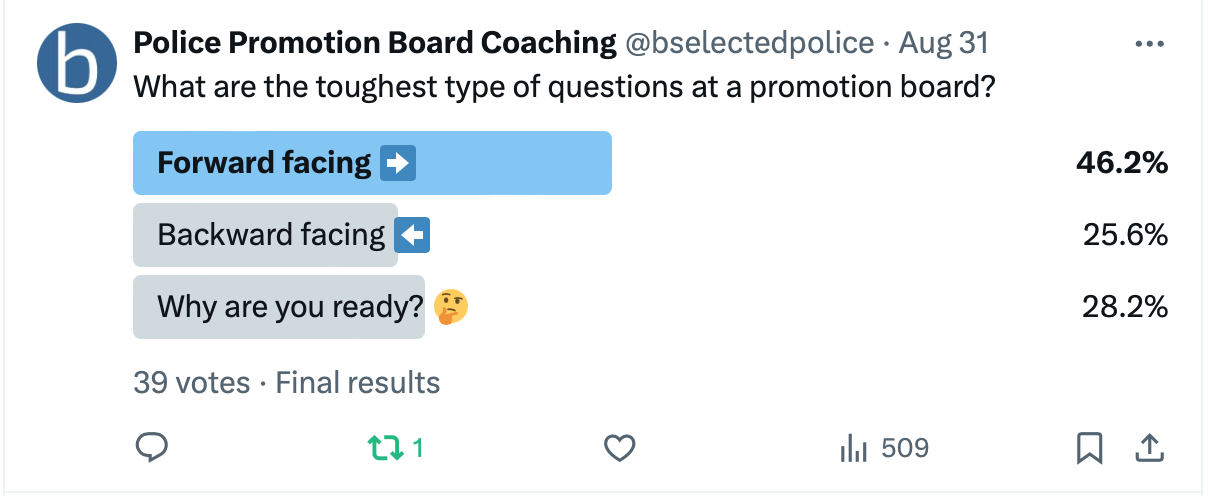This screenshot has height=496, width=1208.
Task: Click the Police Promotion Board avatar
Action: point(78,61)
